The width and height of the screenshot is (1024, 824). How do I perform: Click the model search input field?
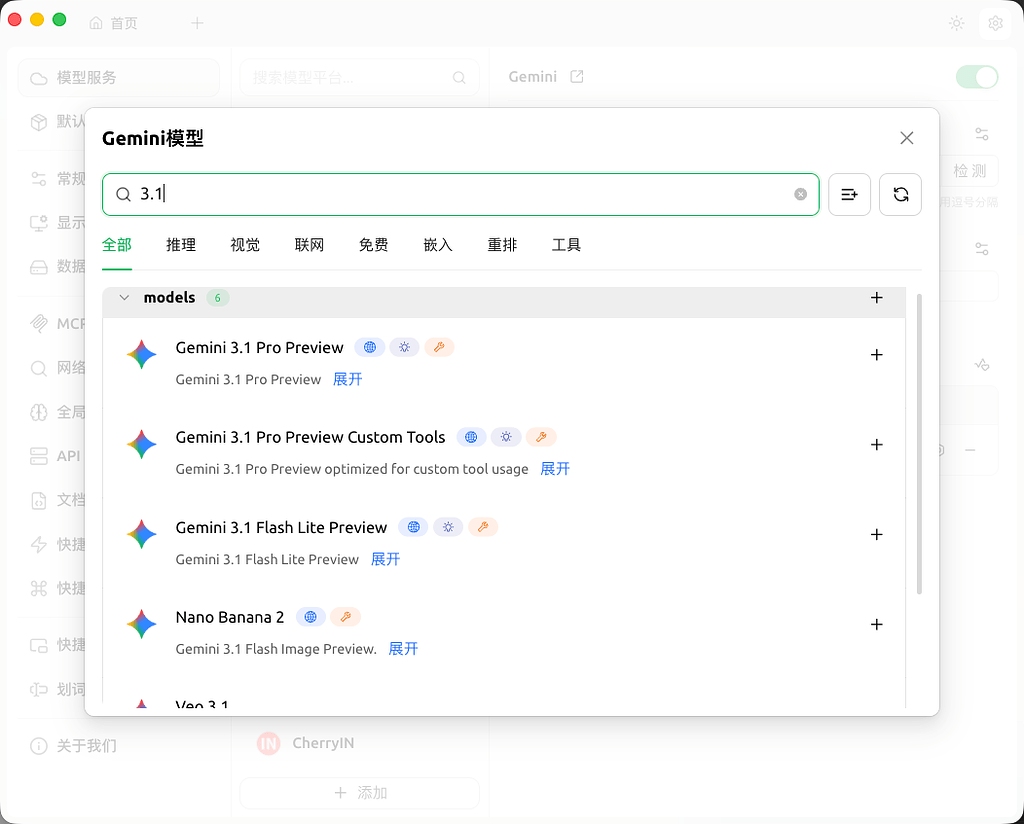(x=460, y=194)
